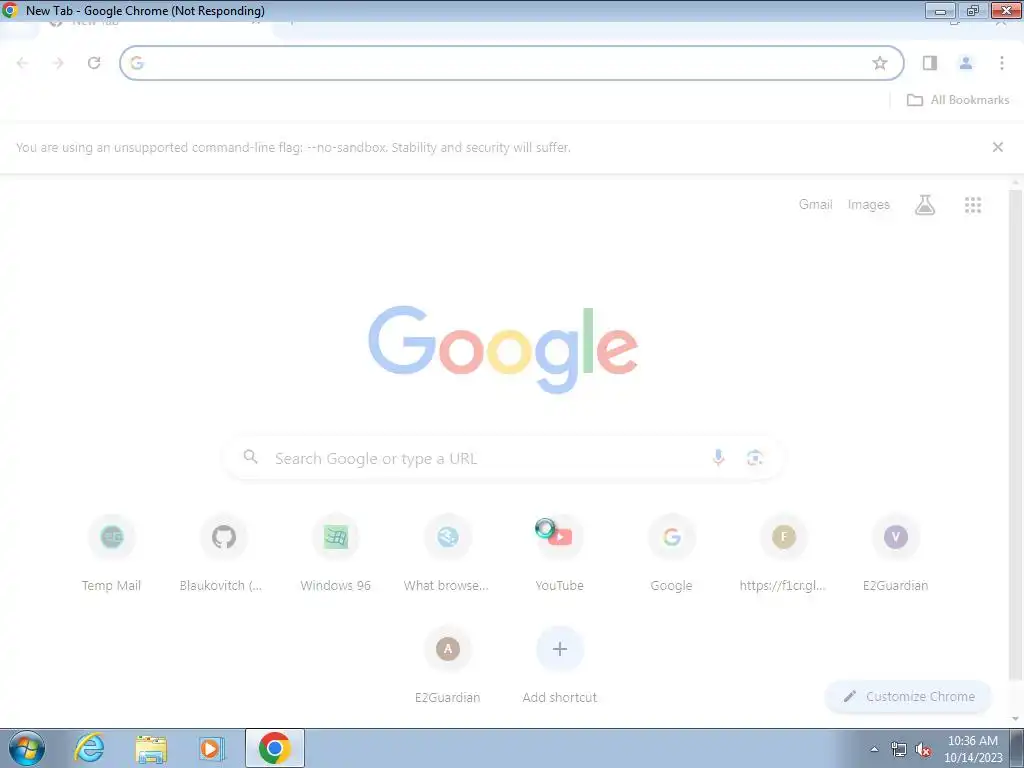
Task: Click the address bar field
Action: click(x=512, y=63)
